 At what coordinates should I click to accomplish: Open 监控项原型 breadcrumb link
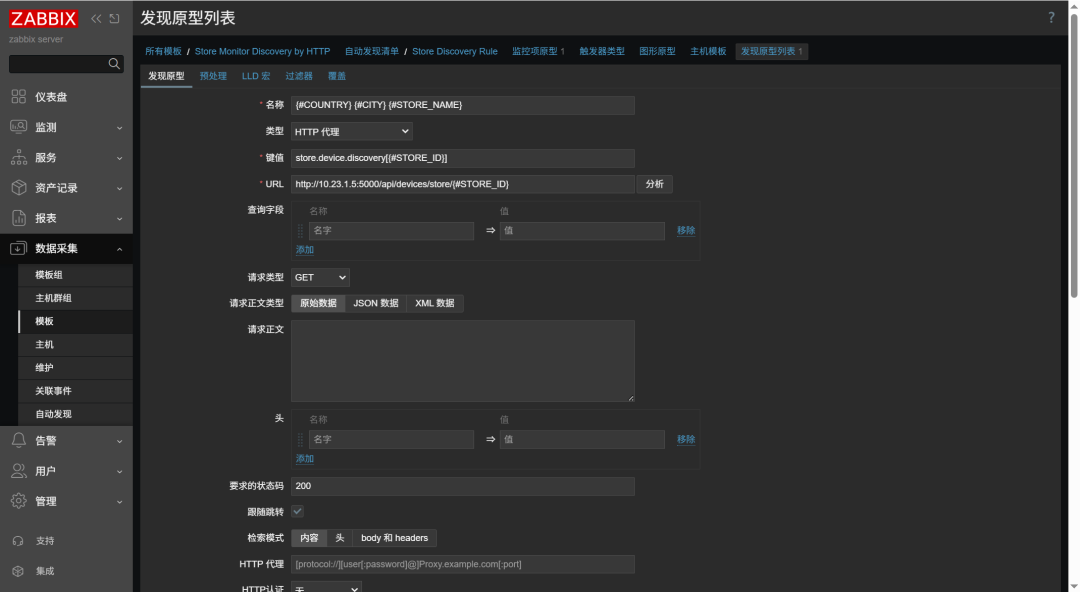tap(534, 52)
